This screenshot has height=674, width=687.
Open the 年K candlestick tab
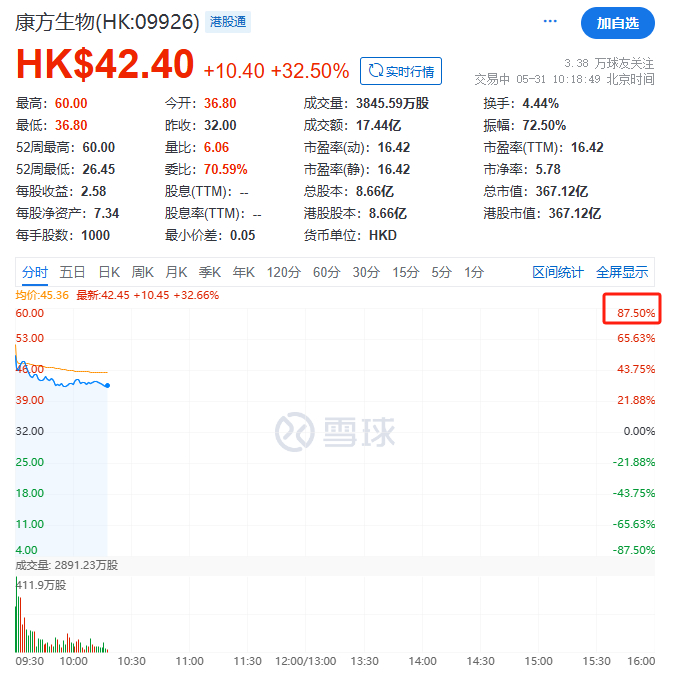(244, 273)
